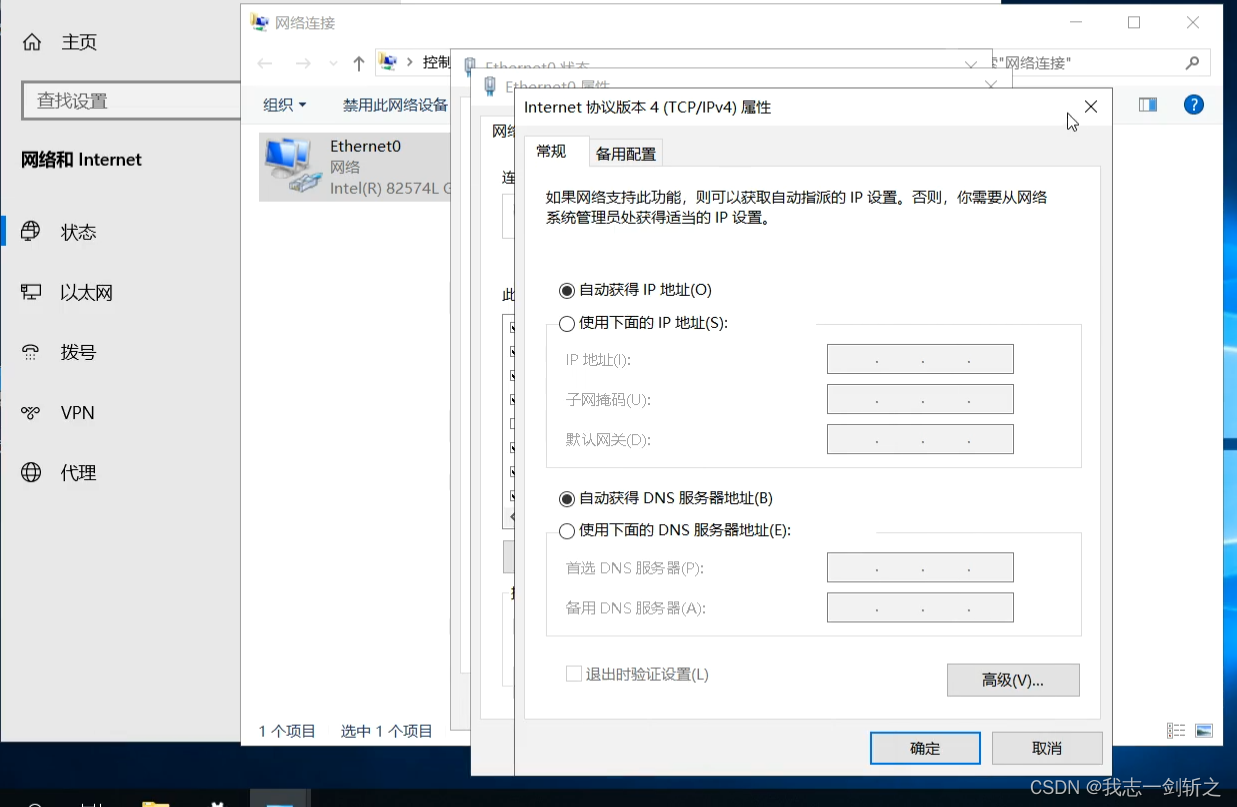Go to Settings home page (主页)
Viewport: 1237px width, 807px height.
[x=60, y=42]
